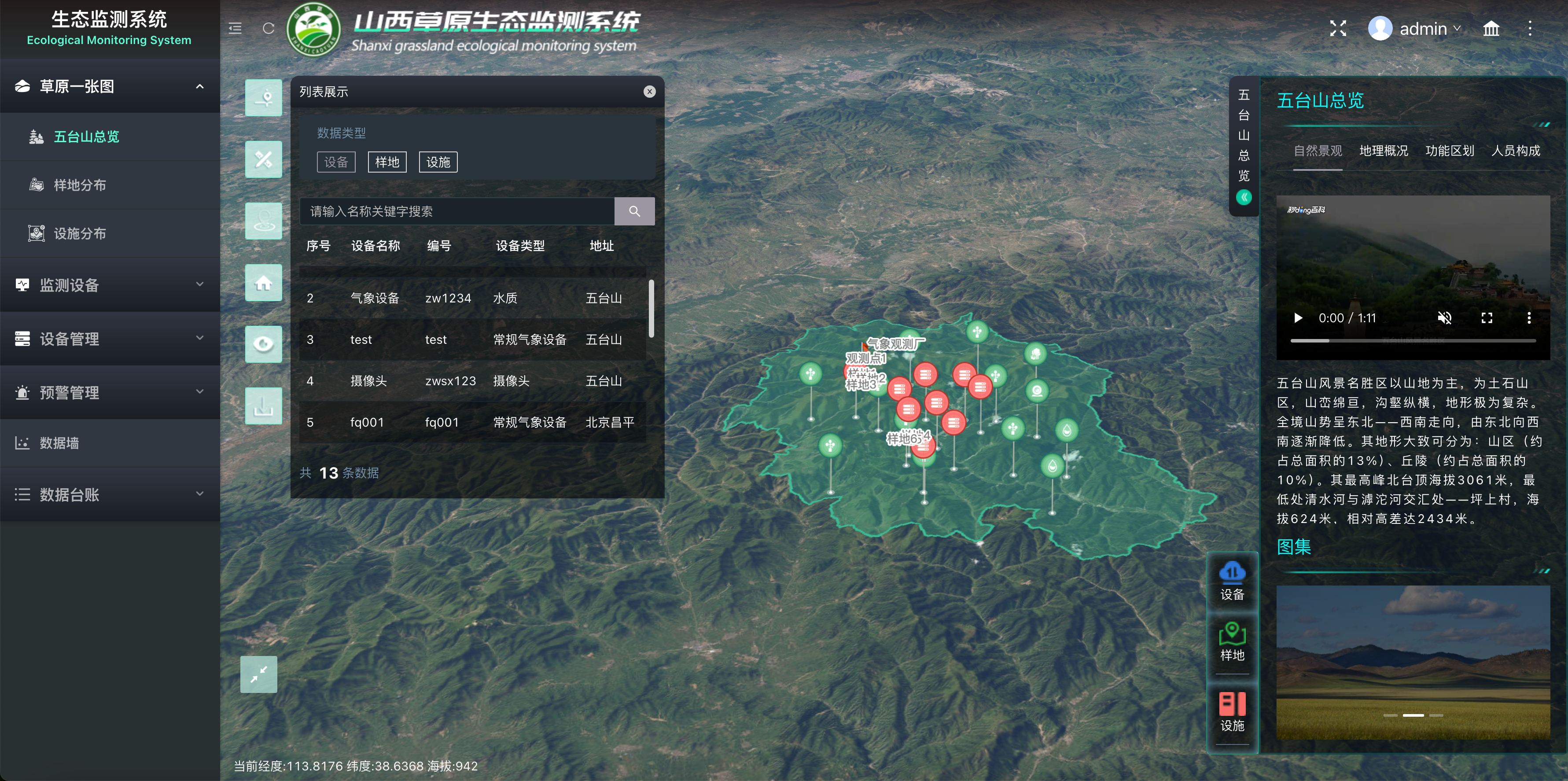
Task: Click the refresh icon beside the logo
Action: (x=269, y=29)
